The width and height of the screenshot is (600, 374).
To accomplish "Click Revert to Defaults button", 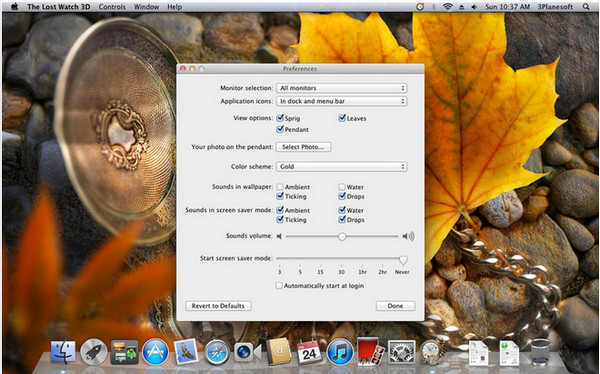I will pos(218,306).
